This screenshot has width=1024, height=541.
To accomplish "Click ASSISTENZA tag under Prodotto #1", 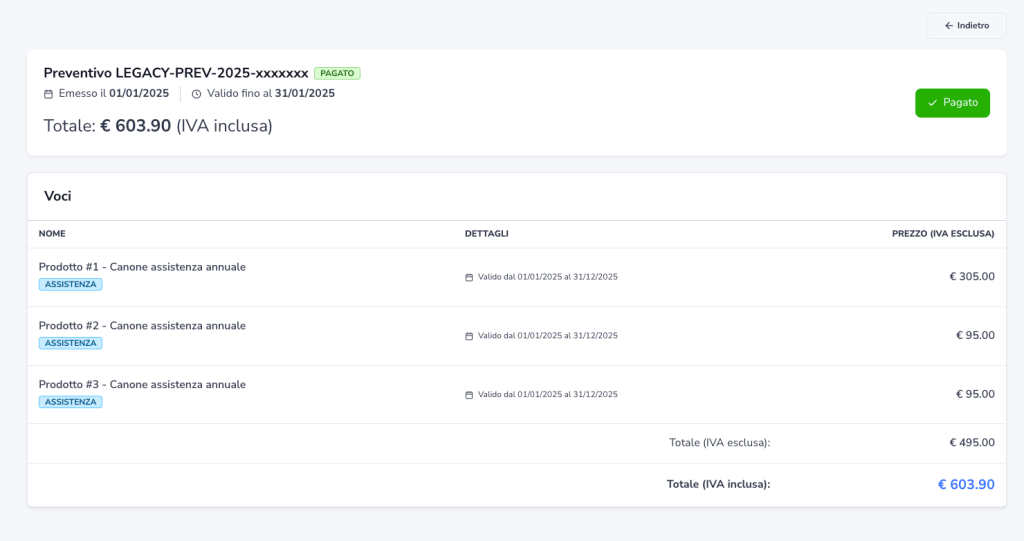I will [x=70, y=284].
